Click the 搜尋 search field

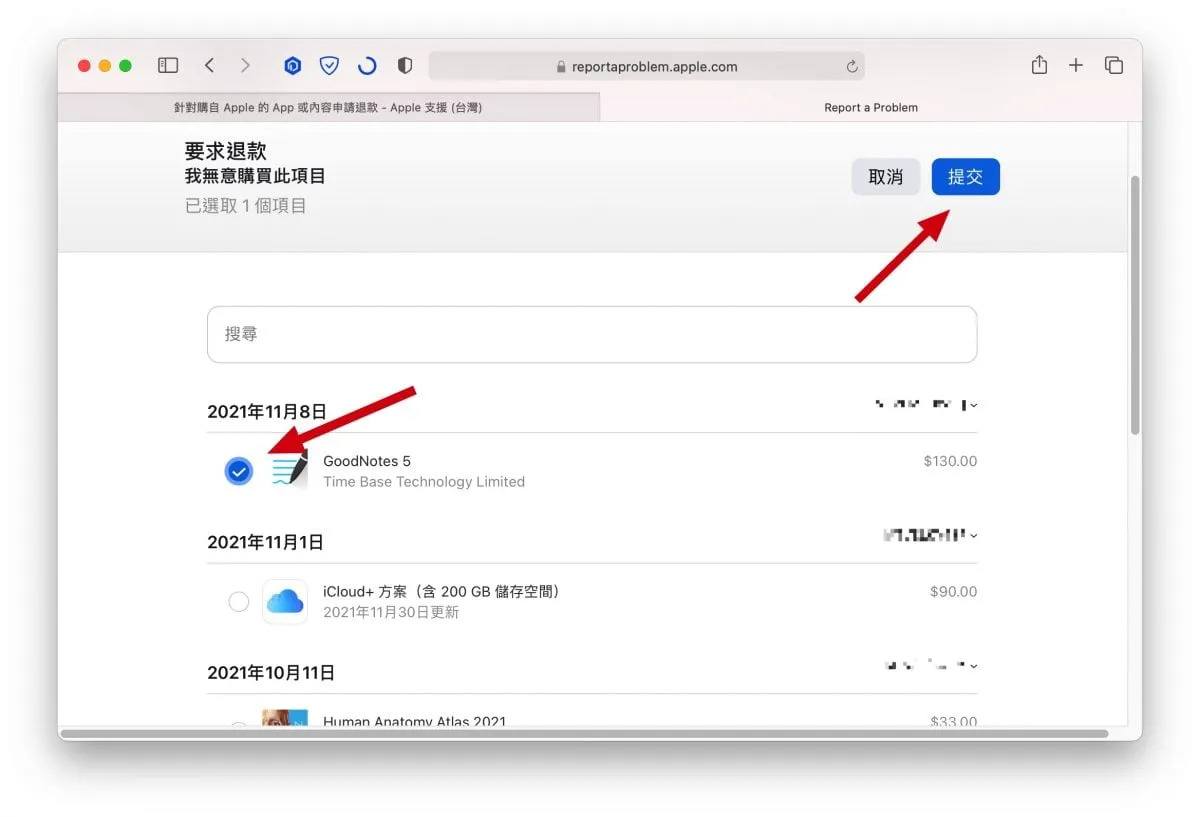pyautogui.click(x=591, y=334)
